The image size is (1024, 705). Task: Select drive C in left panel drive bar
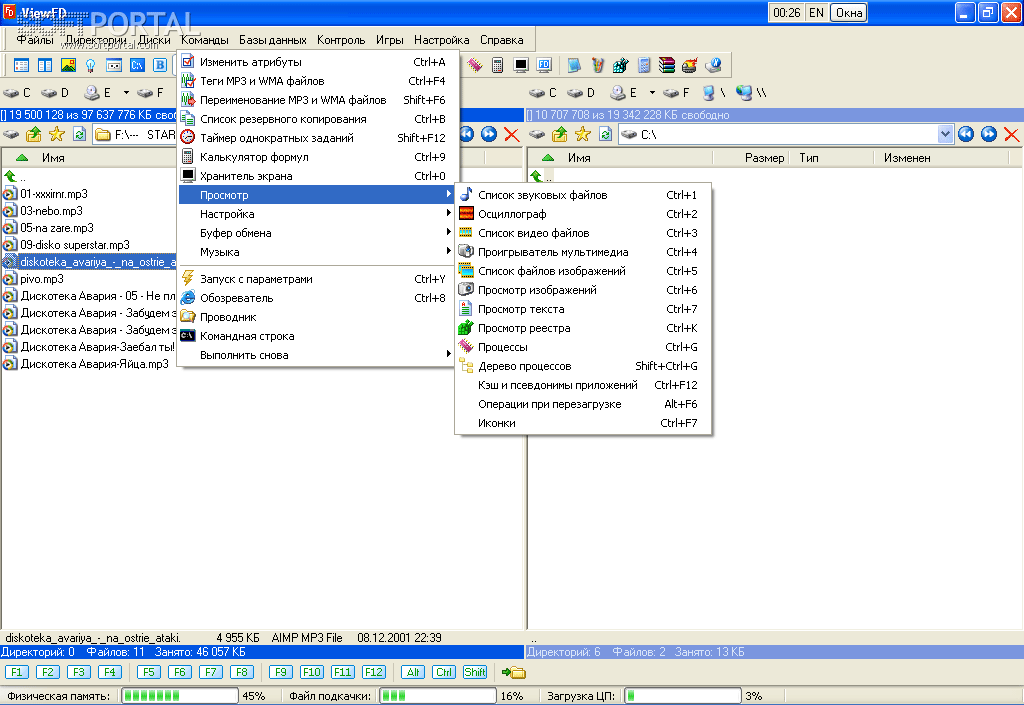click(18, 93)
